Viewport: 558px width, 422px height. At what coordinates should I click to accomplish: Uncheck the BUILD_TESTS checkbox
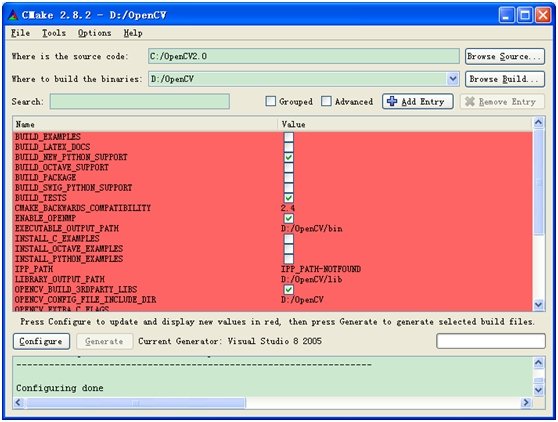(289, 198)
